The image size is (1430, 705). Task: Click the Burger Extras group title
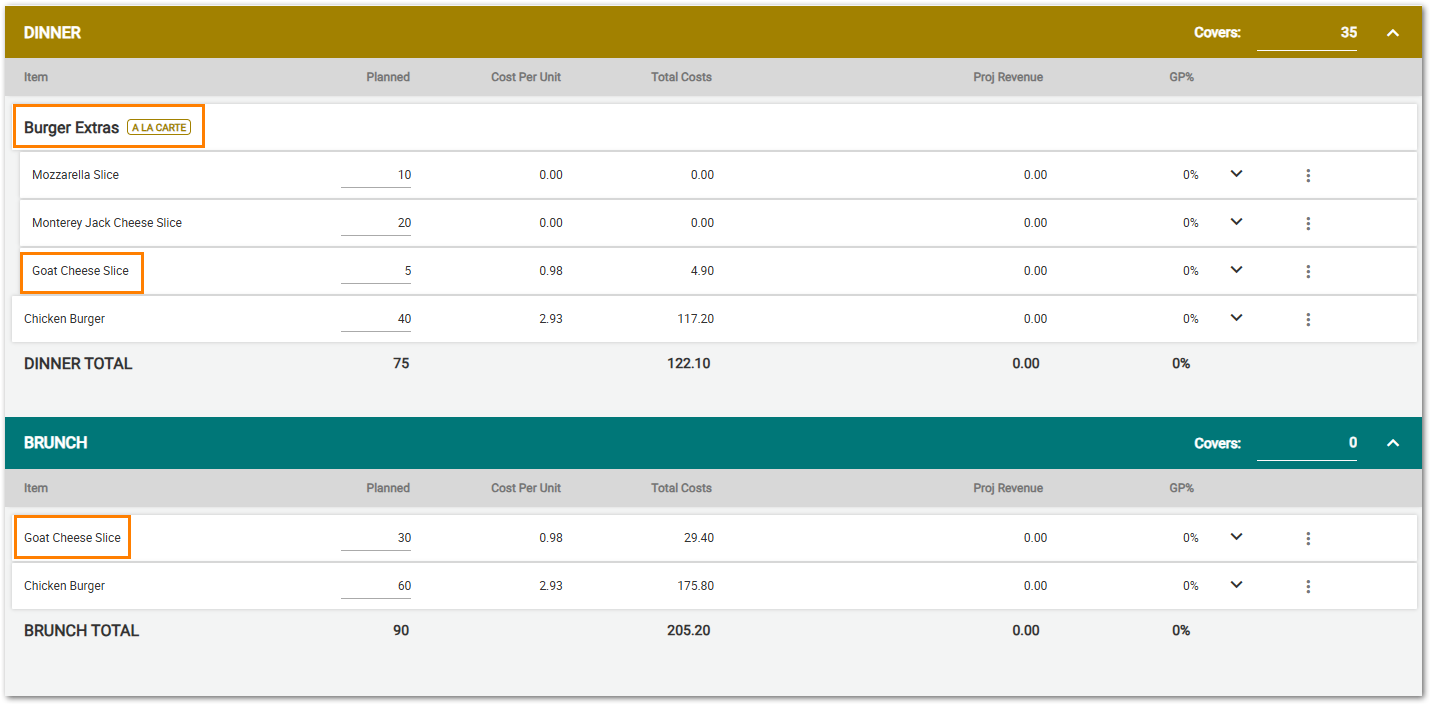coord(71,128)
